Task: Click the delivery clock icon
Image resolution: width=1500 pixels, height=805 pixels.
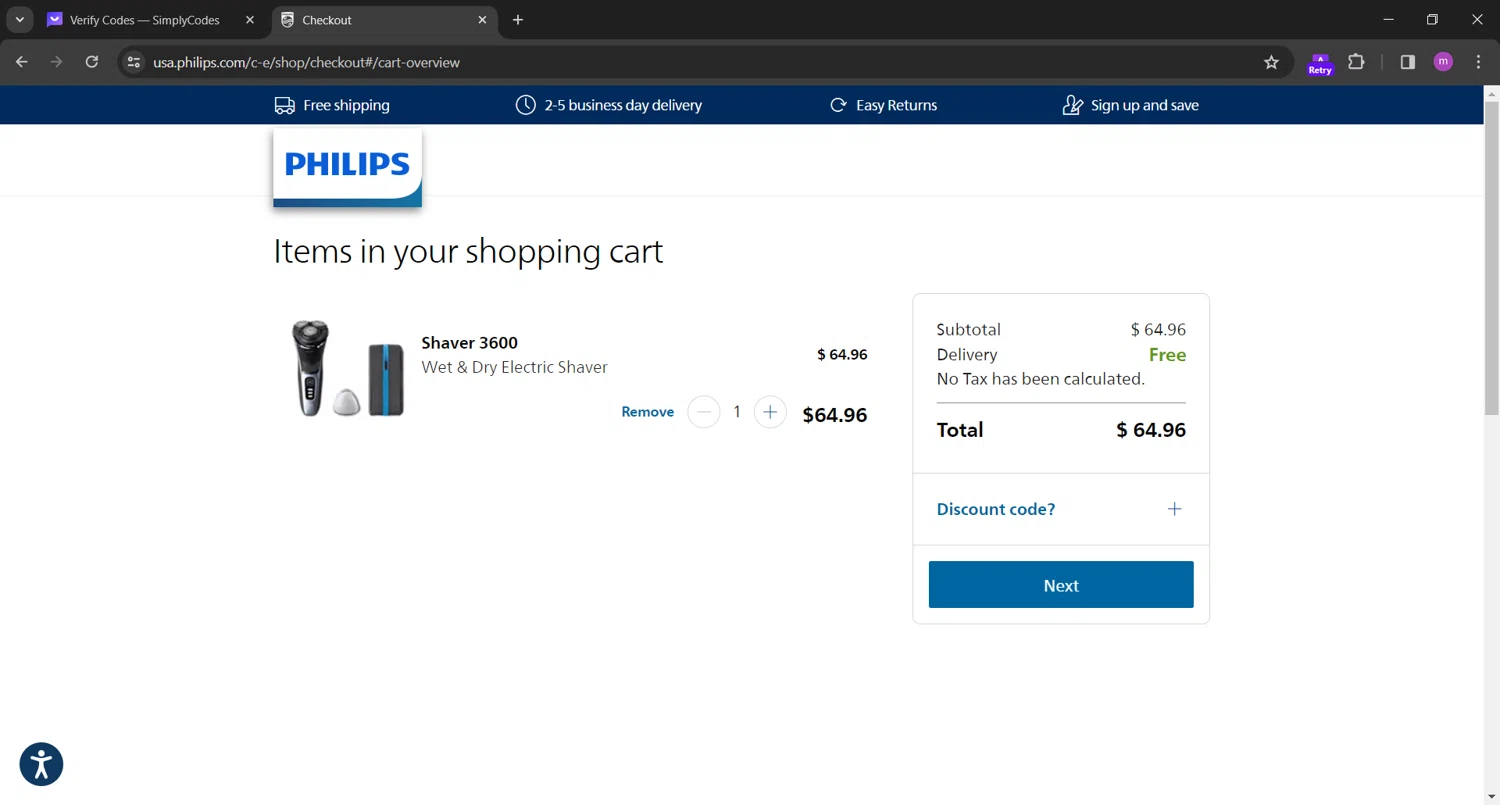Action: 526,105
